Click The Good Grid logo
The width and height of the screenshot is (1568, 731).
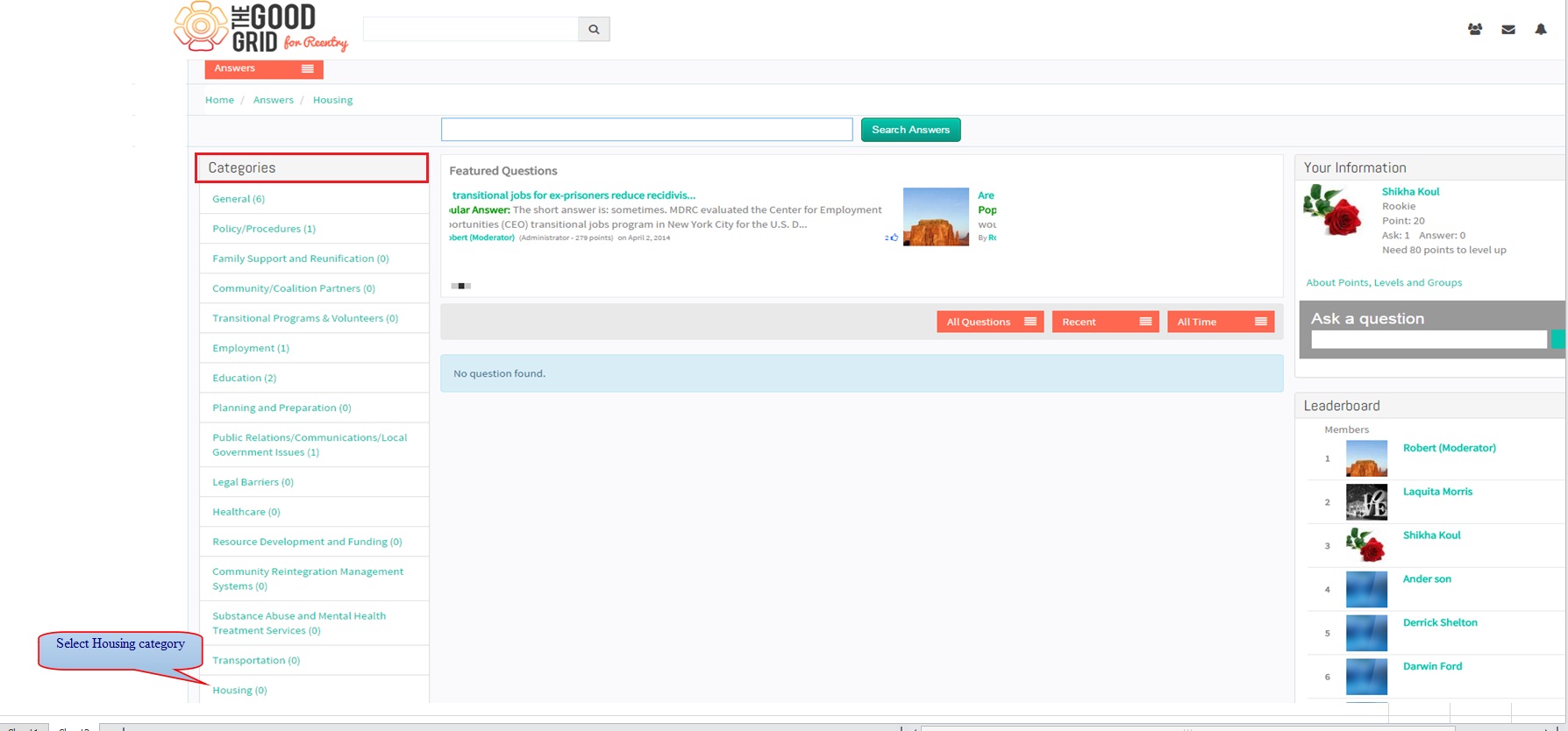click(261, 27)
